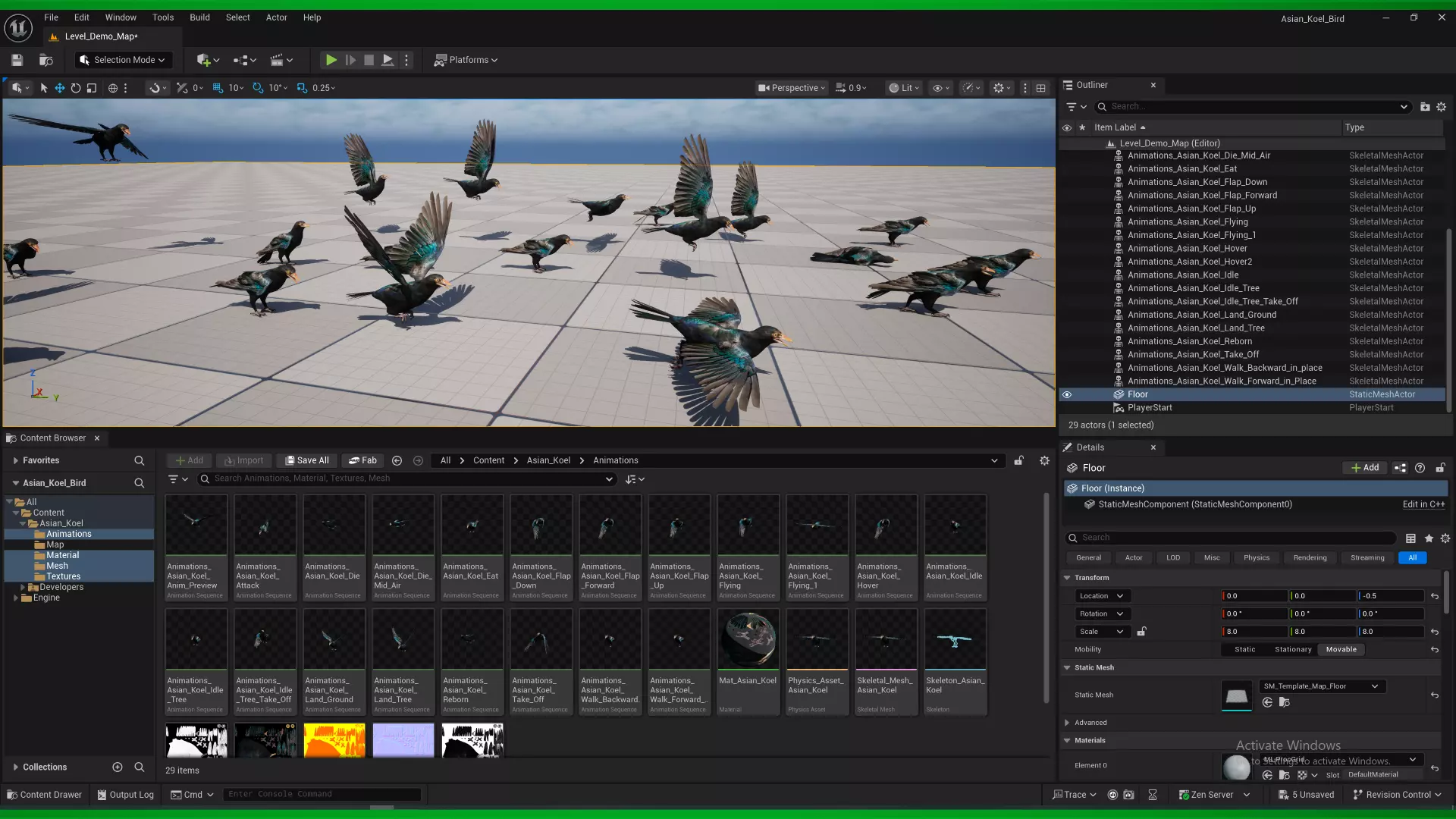Open the Fab marketplace button
This screenshot has width=1456, height=819.
(x=362, y=460)
